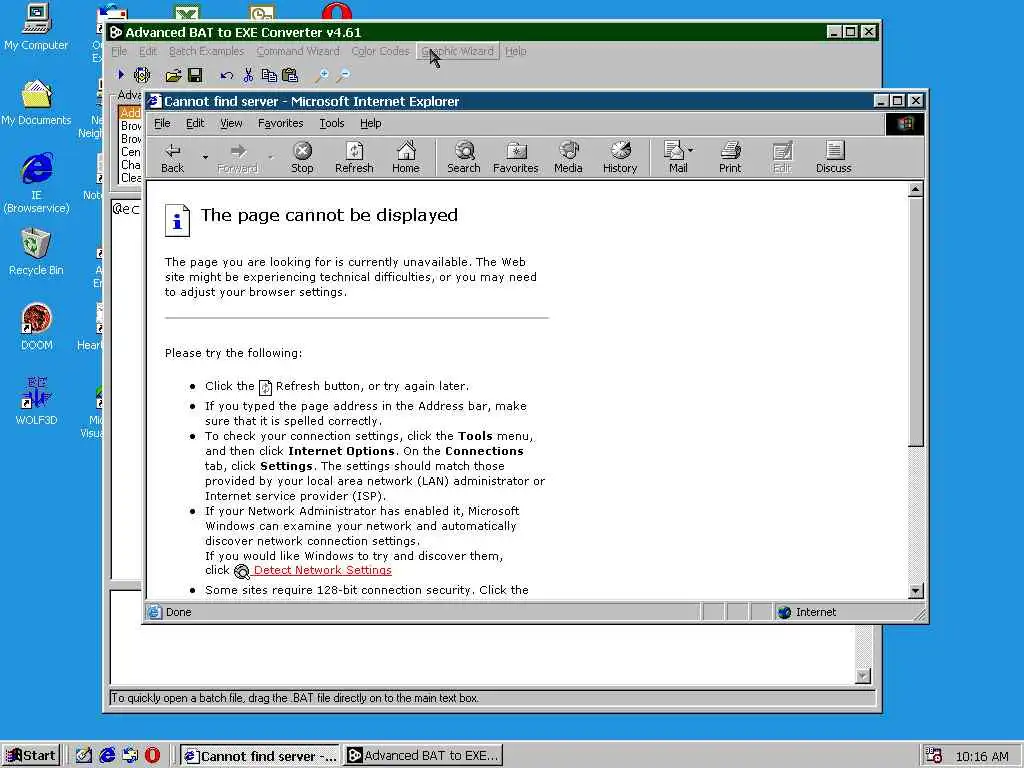Click the Discuss toolbar button

tap(833, 158)
